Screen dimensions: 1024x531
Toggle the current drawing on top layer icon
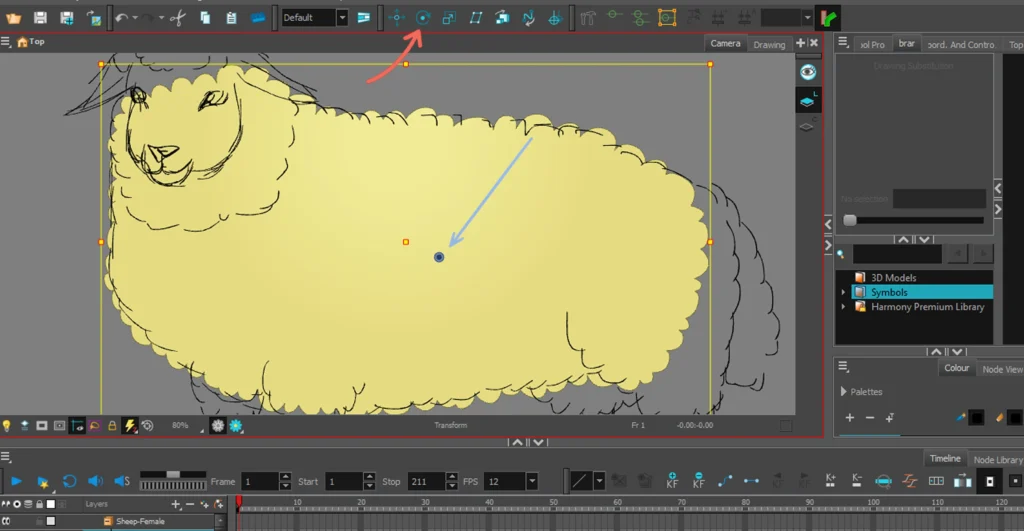(x=808, y=101)
